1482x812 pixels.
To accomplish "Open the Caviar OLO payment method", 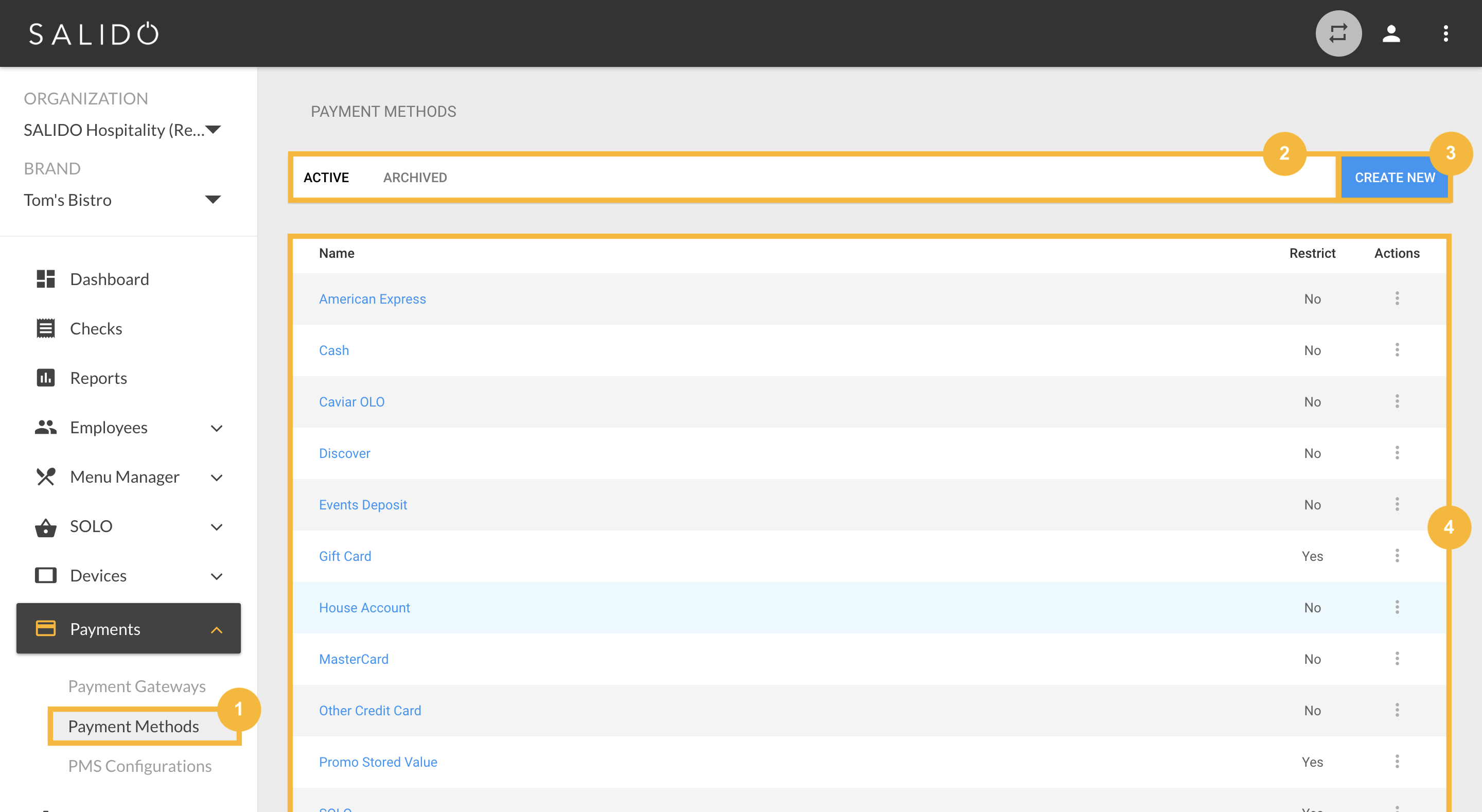I will click(x=351, y=402).
